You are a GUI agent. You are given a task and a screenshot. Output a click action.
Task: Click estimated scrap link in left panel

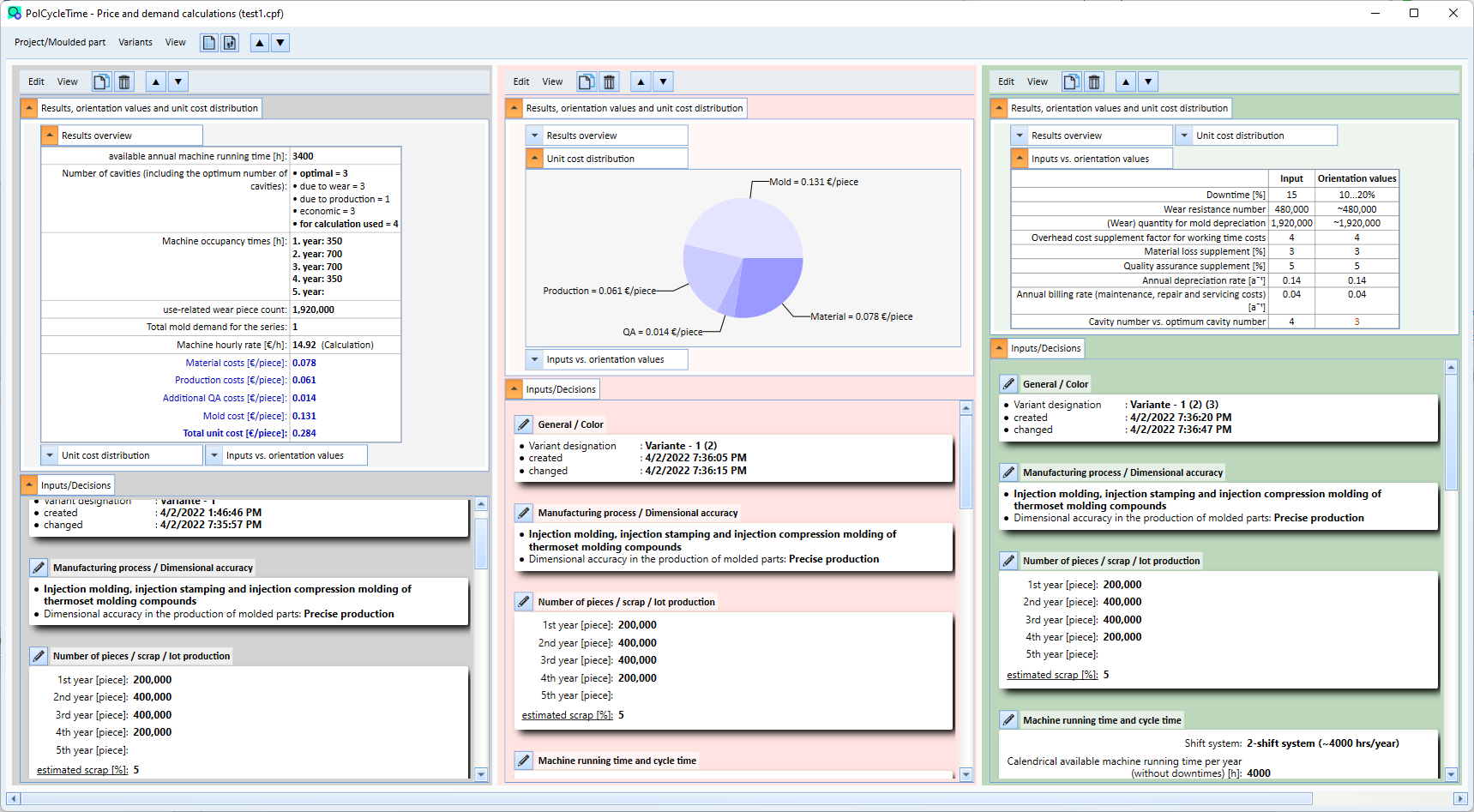click(82, 770)
